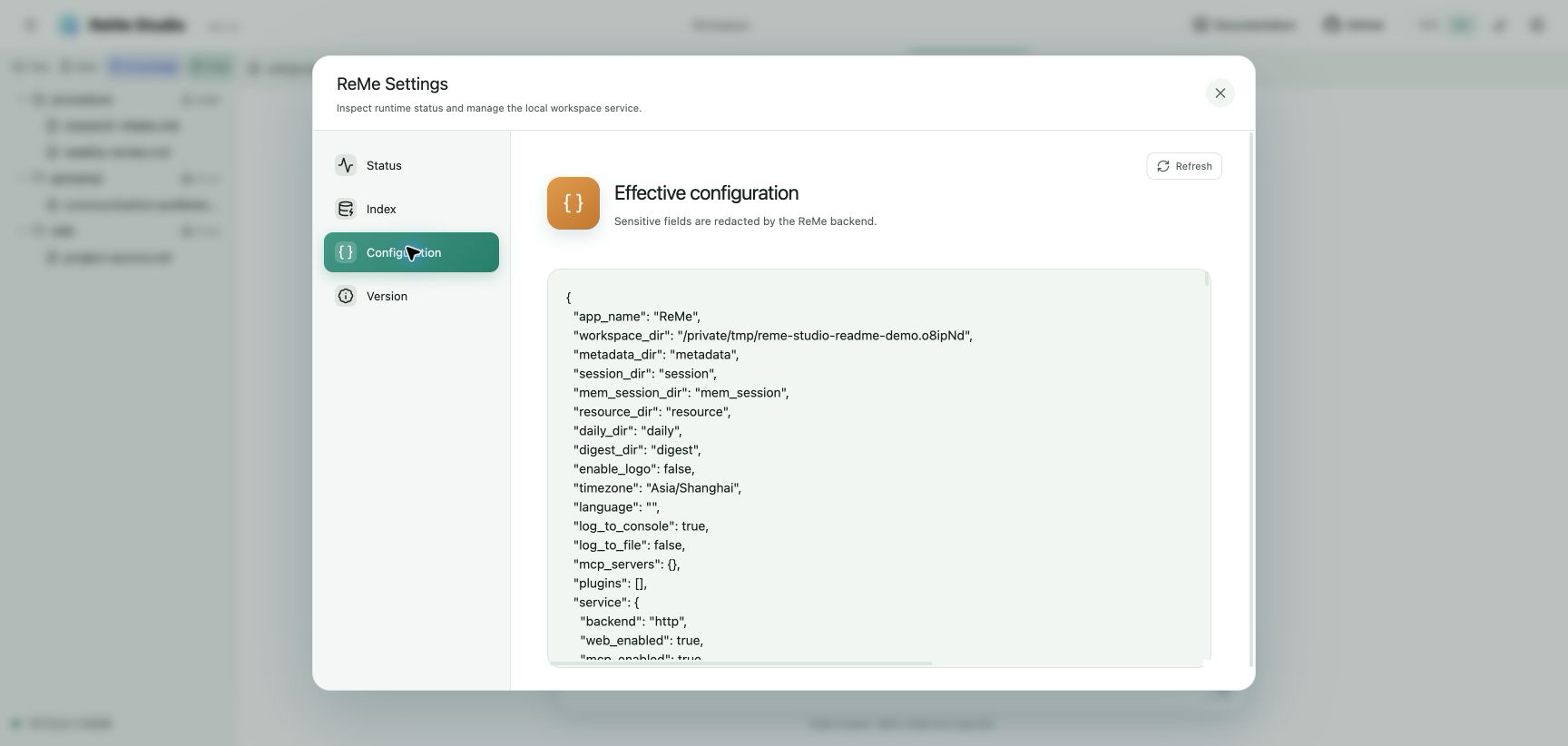The image size is (1568, 746).
Task: Click the "Inspect runtime status" subtitle text
Action: point(489,108)
